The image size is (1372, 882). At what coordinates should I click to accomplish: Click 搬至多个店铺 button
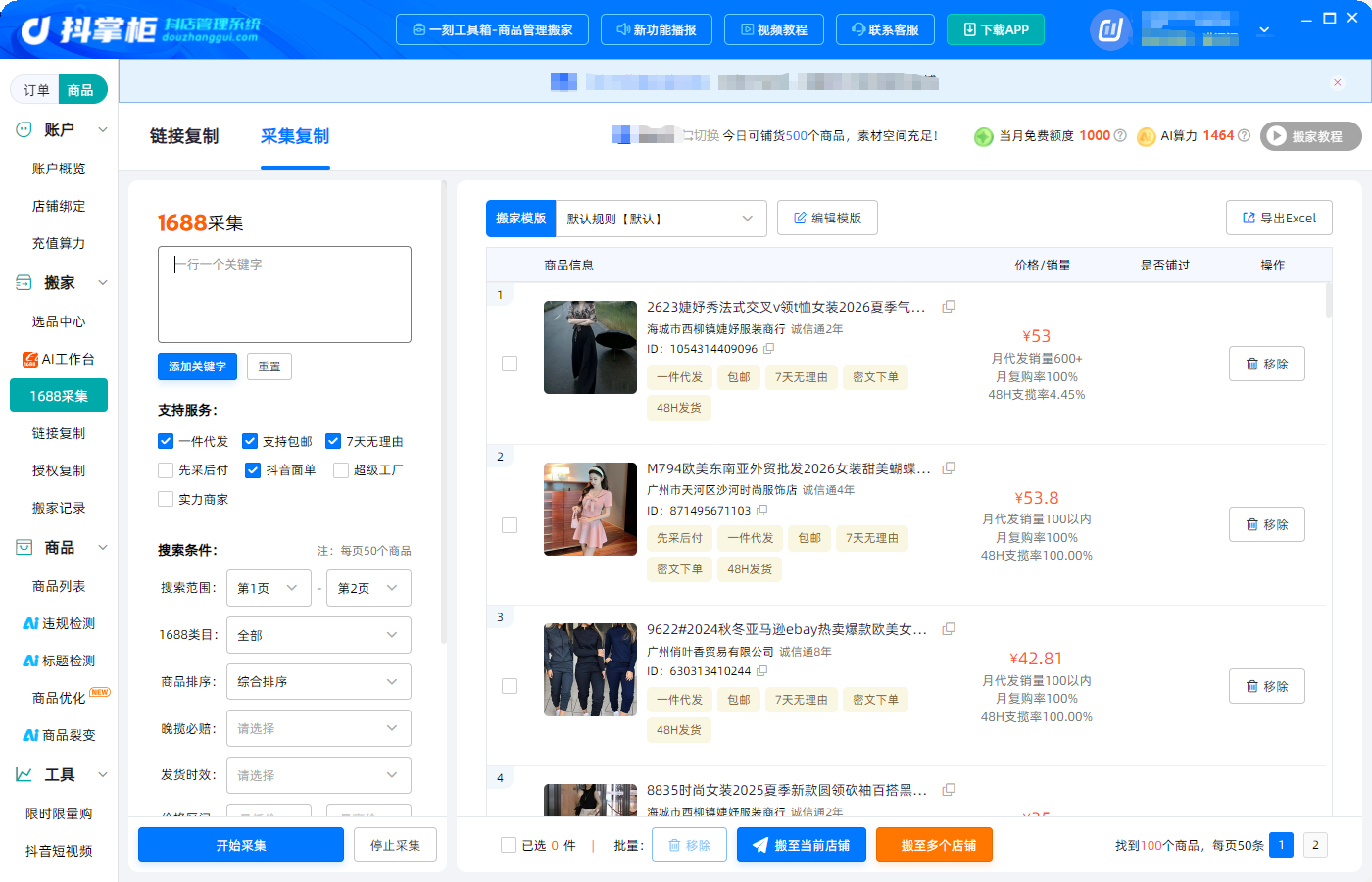[934, 845]
